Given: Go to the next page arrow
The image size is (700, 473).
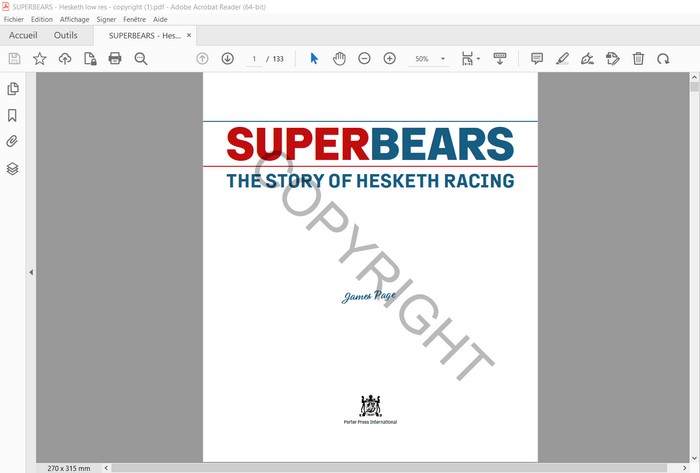Looking at the screenshot, I should 228,58.
